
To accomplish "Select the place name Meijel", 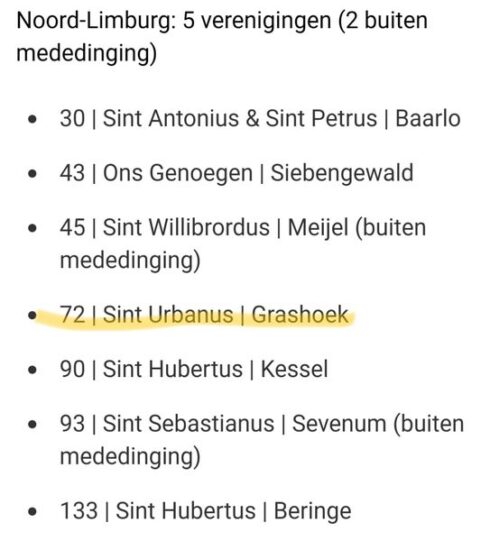I will pos(318,228).
